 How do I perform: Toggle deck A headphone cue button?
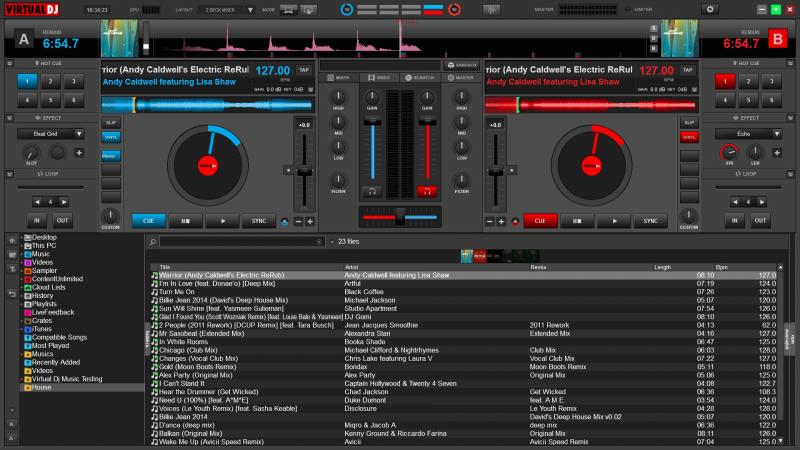click(x=372, y=192)
